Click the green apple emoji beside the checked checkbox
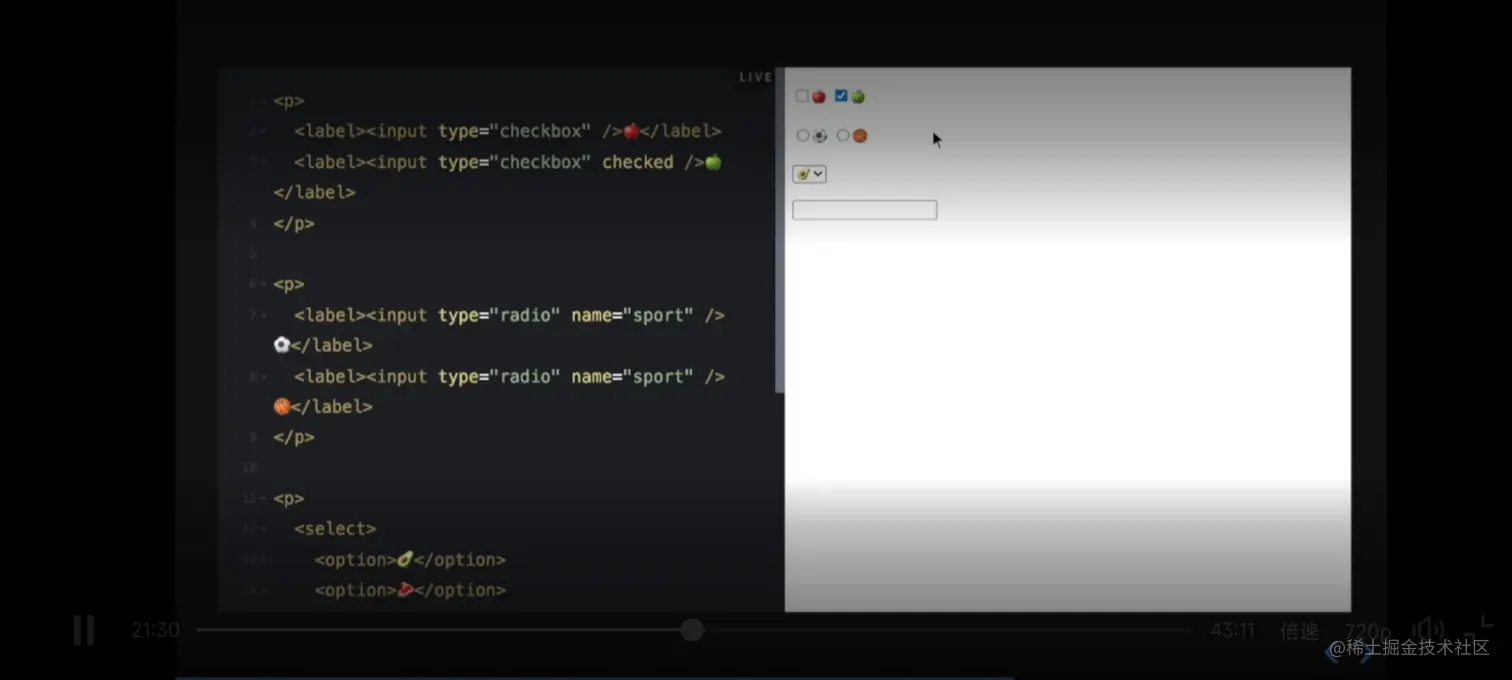This screenshot has width=1512, height=680. coord(857,96)
